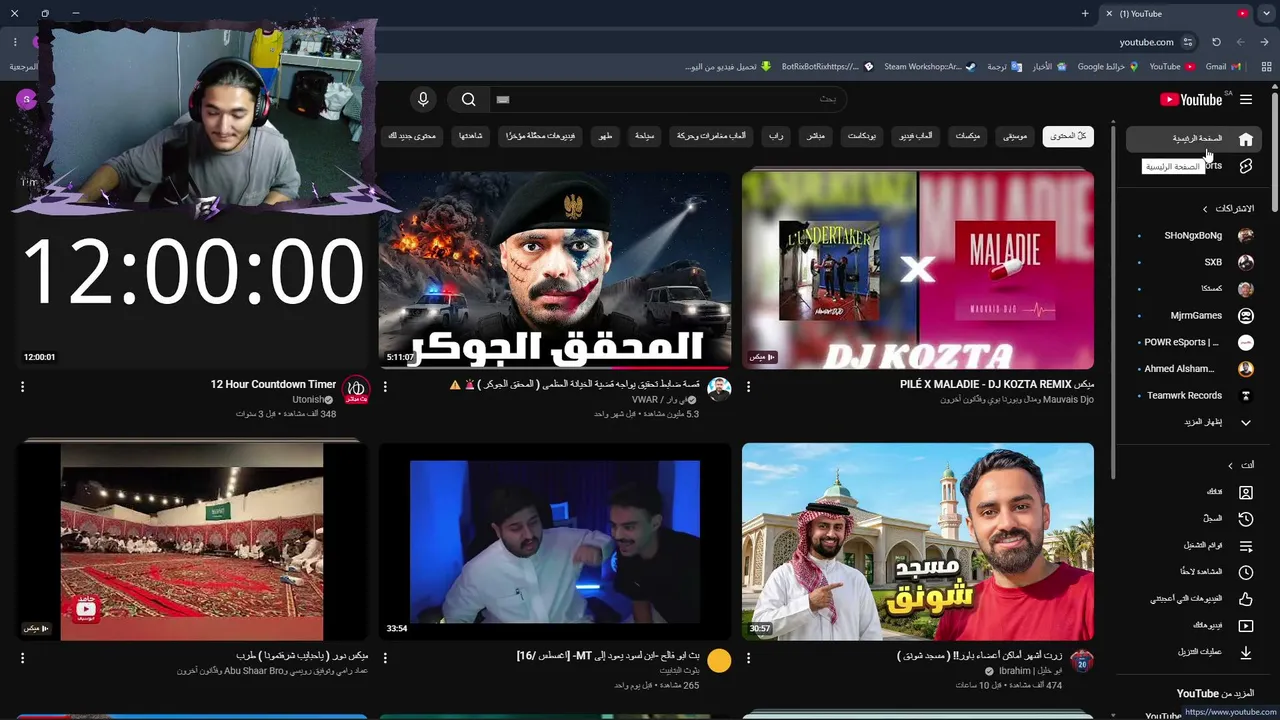Open options menu for 12 Hour Countdown Timer
Screen dimensions: 1280x720
pos(22,387)
